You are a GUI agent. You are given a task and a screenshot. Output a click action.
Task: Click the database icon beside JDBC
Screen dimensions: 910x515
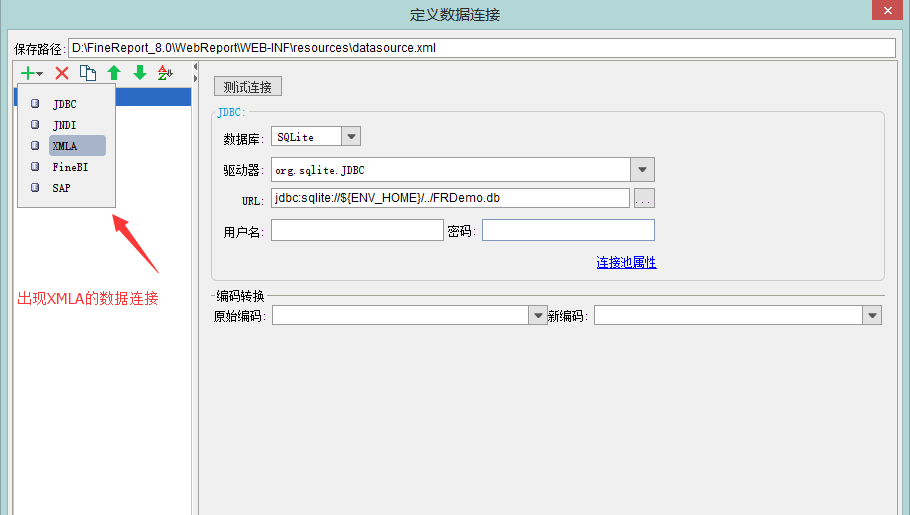(35, 104)
